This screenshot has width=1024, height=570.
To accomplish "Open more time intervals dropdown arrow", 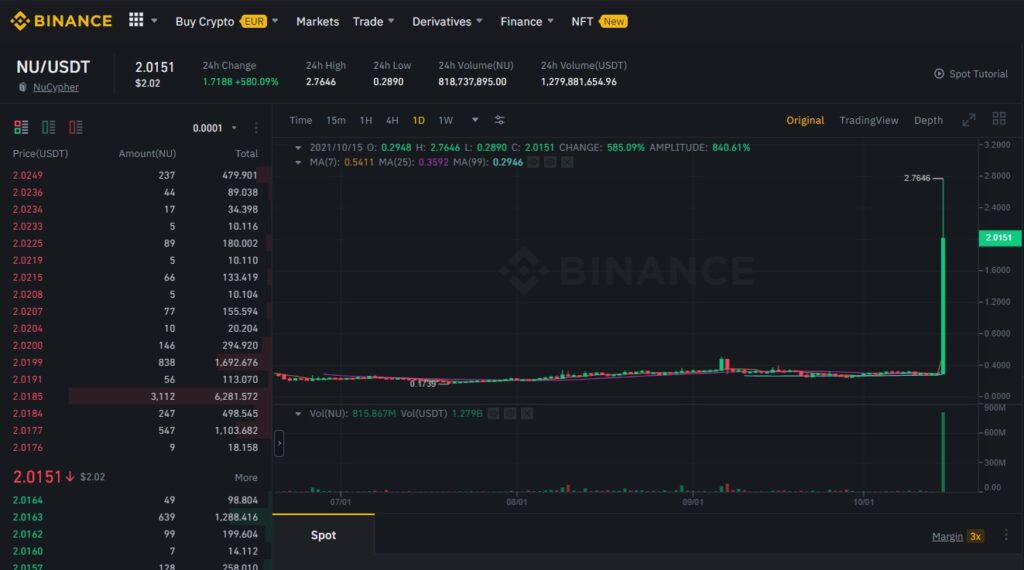I will pyautogui.click(x=475, y=120).
